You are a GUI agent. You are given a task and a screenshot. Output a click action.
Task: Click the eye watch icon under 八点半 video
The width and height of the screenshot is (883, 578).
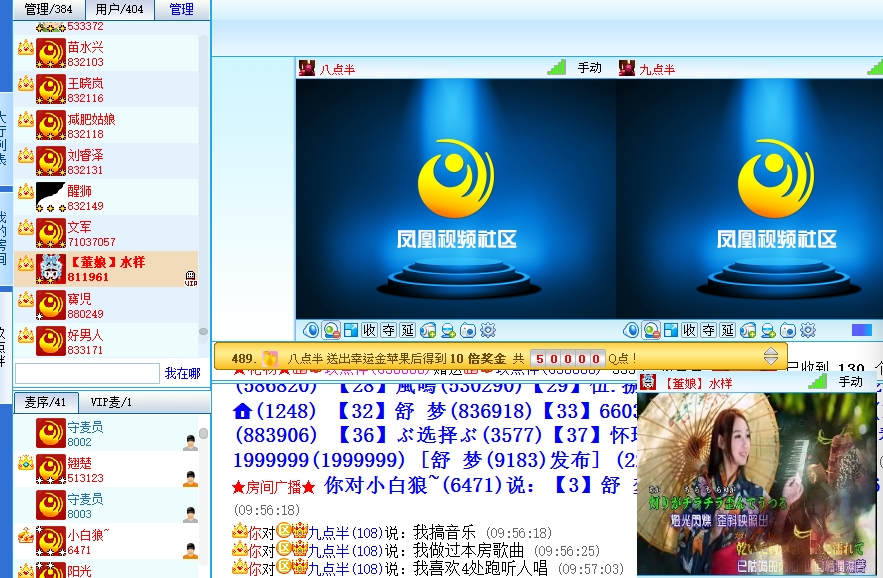pos(311,330)
